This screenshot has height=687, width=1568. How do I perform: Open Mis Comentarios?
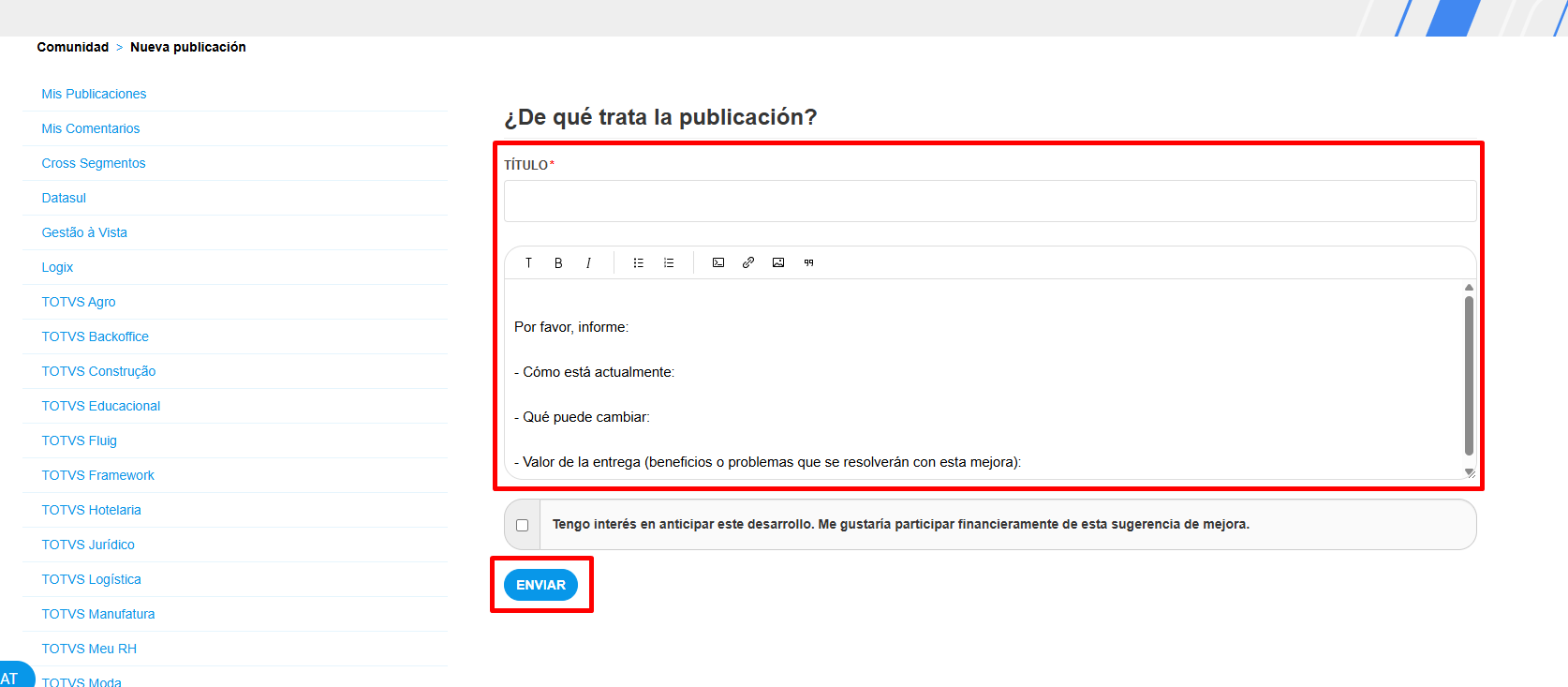[x=91, y=128]
